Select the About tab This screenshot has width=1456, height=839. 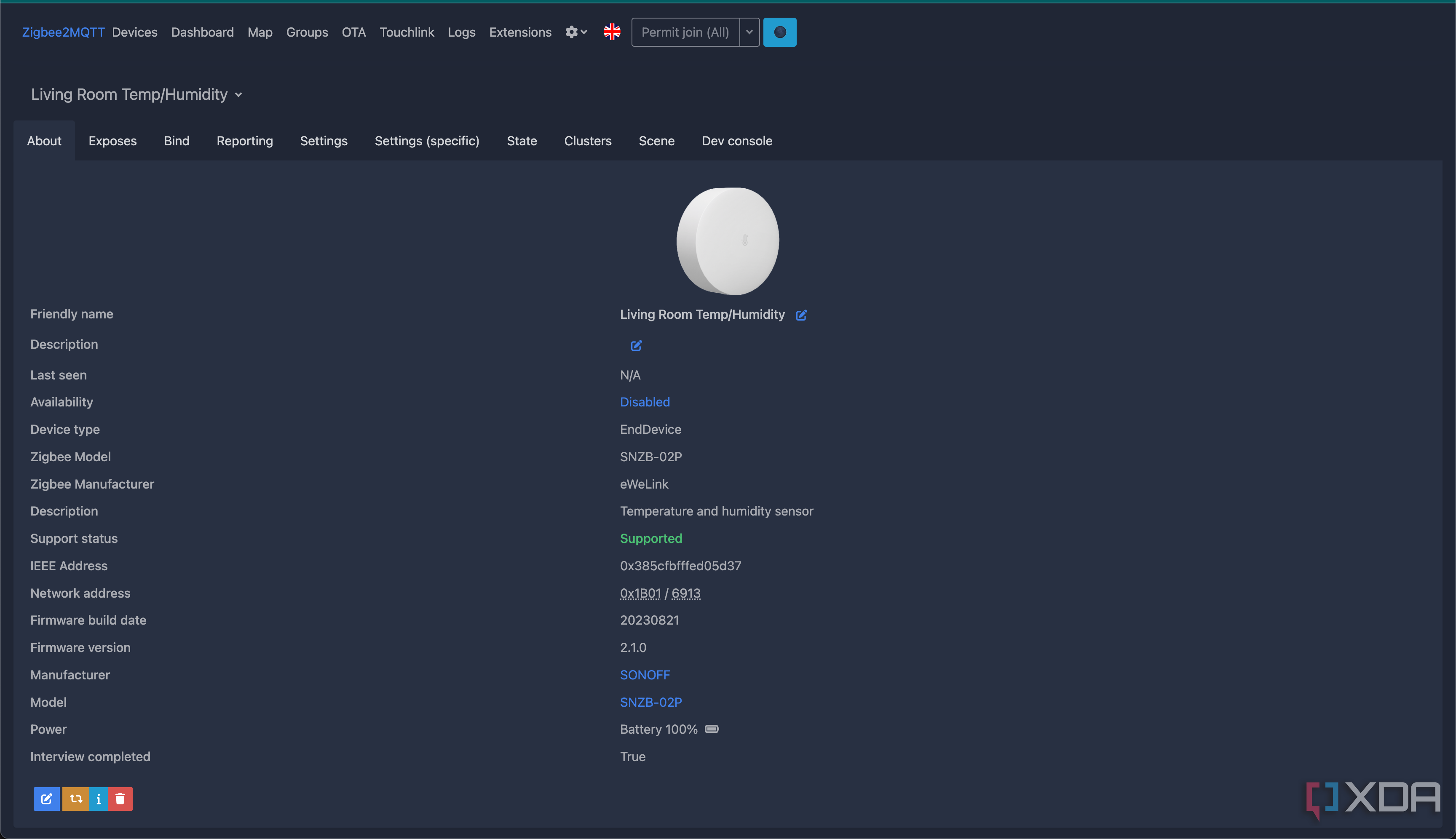pos(44,141)
